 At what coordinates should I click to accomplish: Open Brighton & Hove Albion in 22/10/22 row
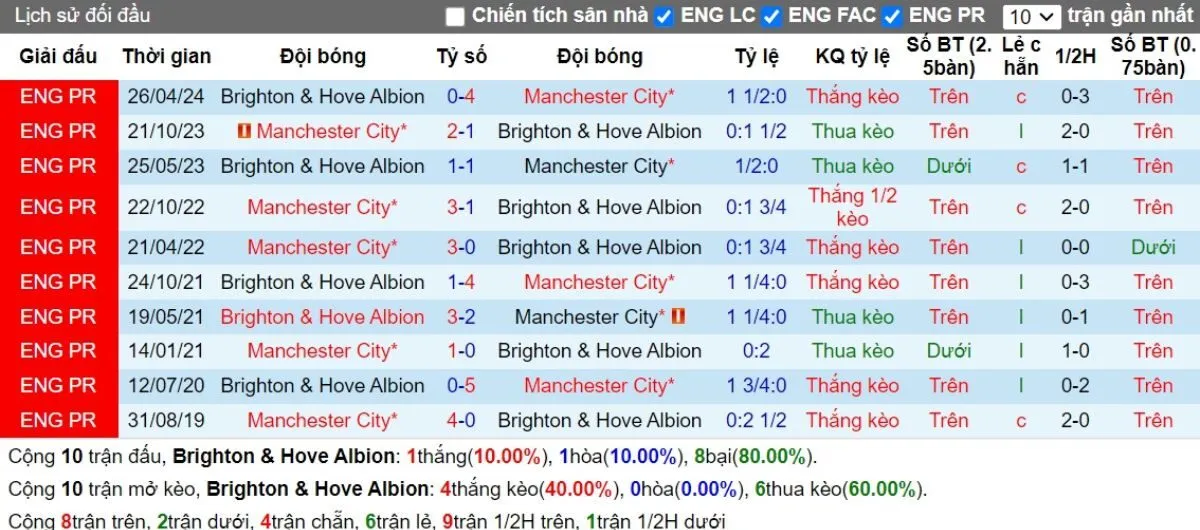[x=599, y=207]
